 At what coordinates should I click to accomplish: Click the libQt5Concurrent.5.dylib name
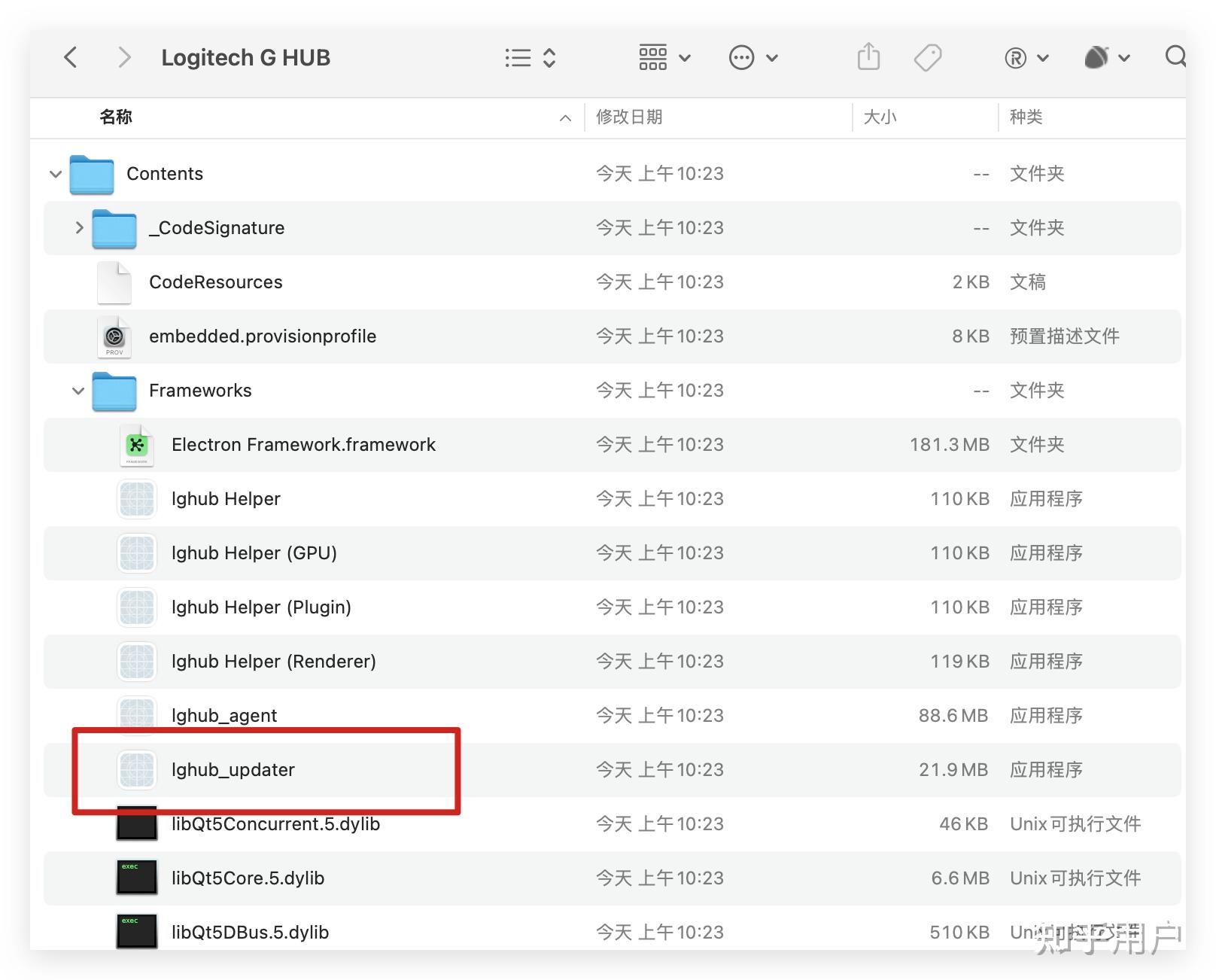pyautogui.click(x=276, y=824)
